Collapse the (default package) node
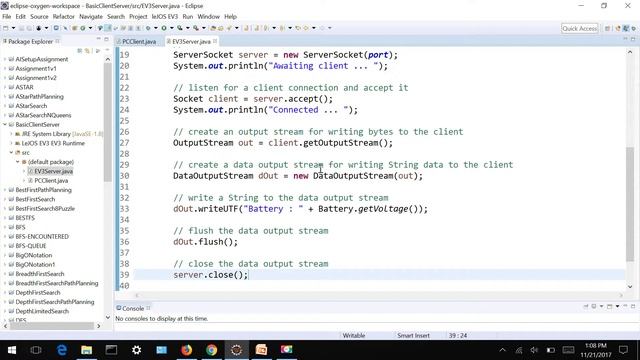This screenshot has height=360, width=640. [18, 162]
